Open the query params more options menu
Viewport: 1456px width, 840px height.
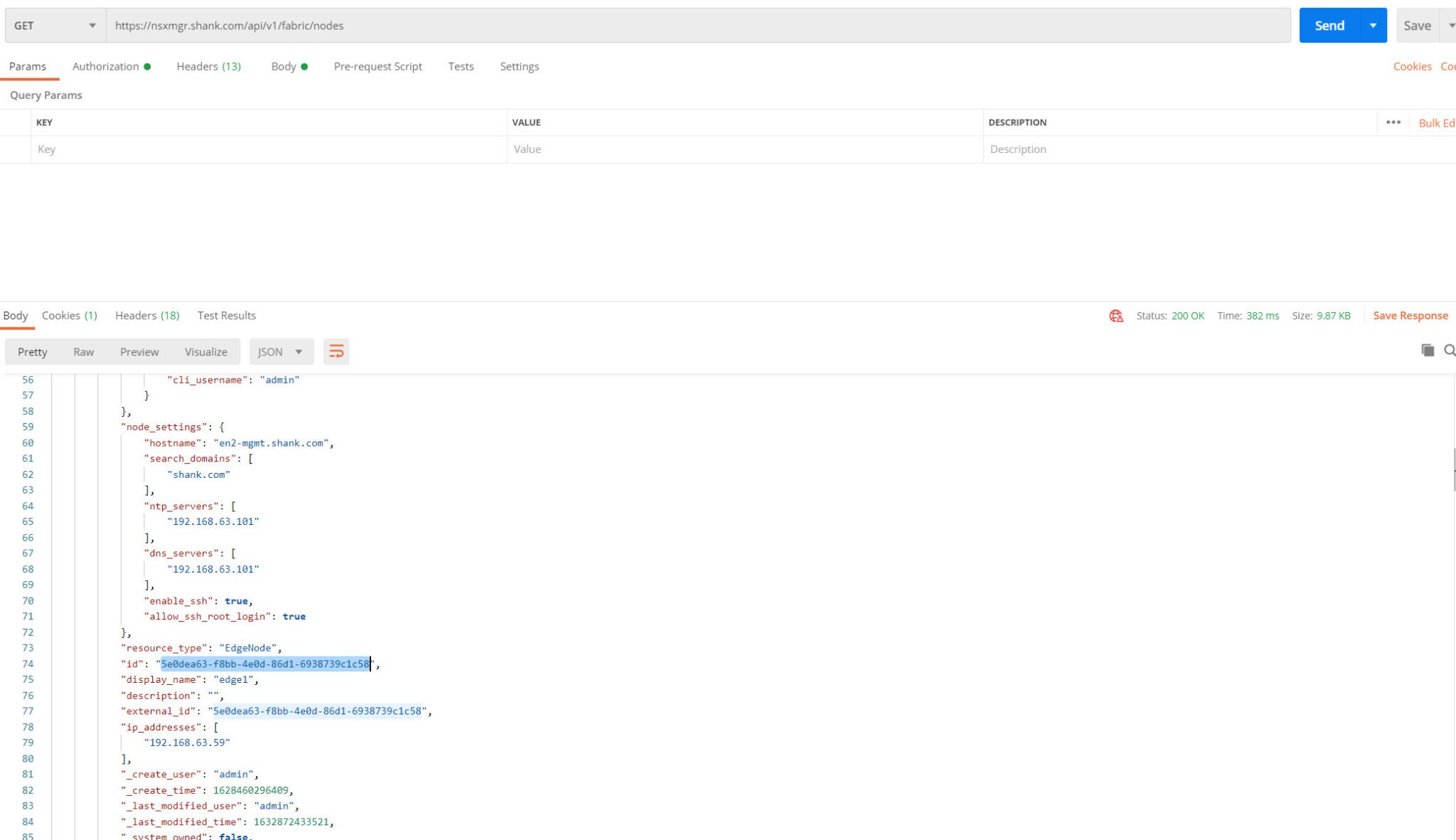click(x=1393, y=122)
